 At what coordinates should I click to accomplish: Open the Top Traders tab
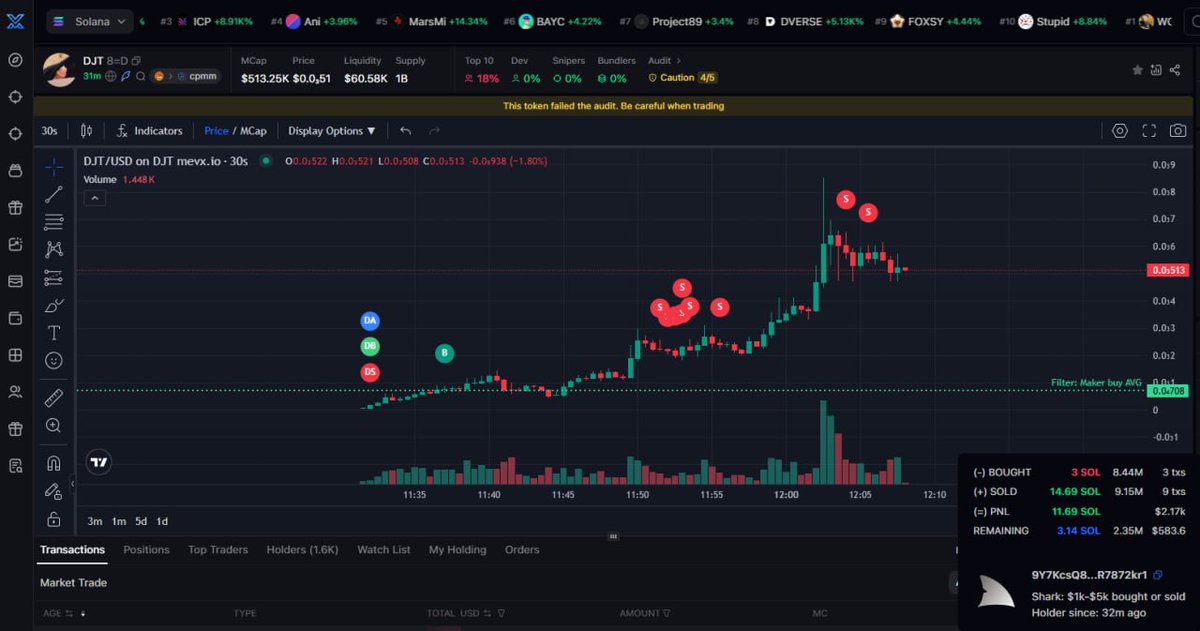coord(218,550)
